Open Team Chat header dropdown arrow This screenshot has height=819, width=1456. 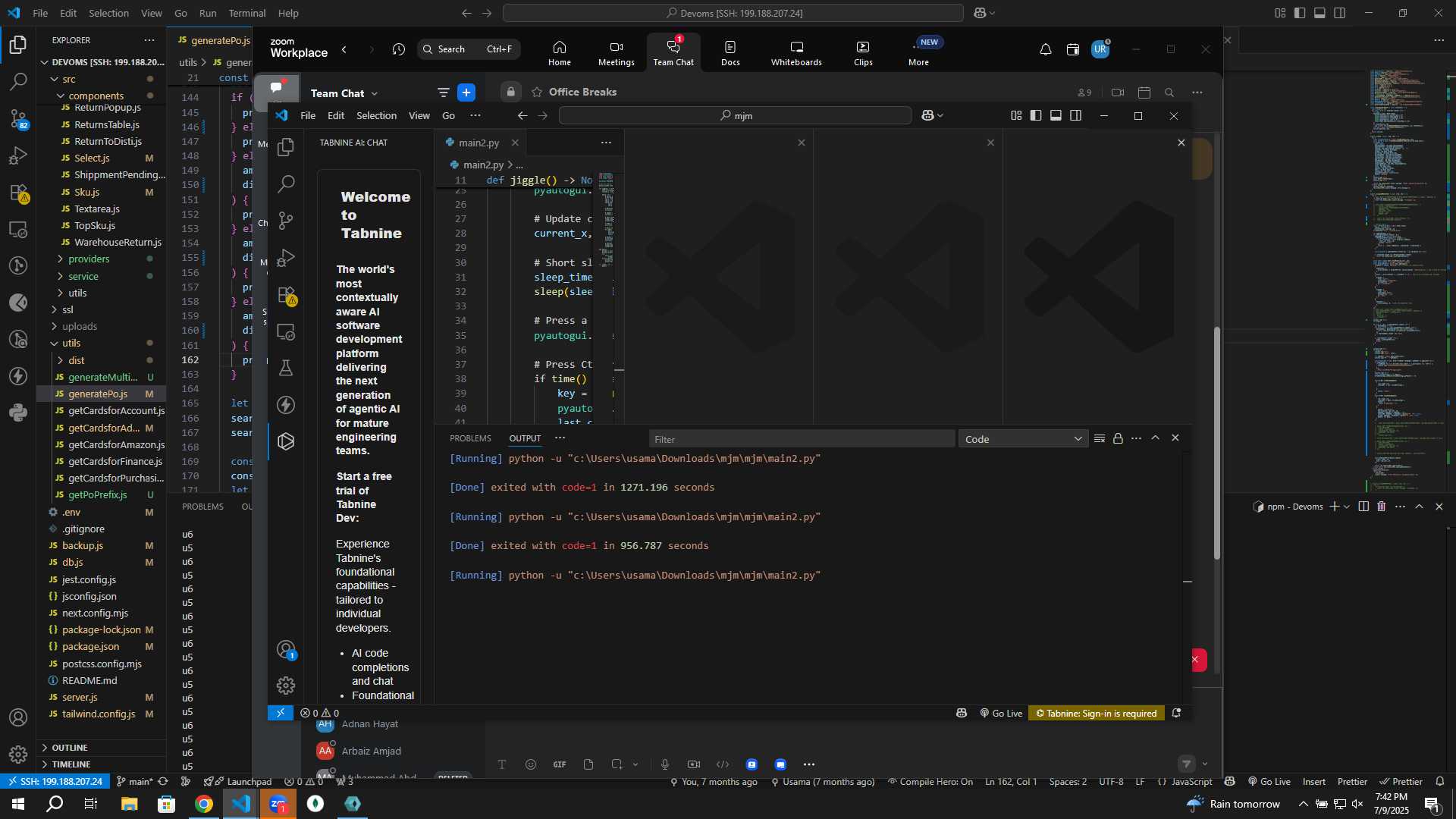tap(375, 93)
